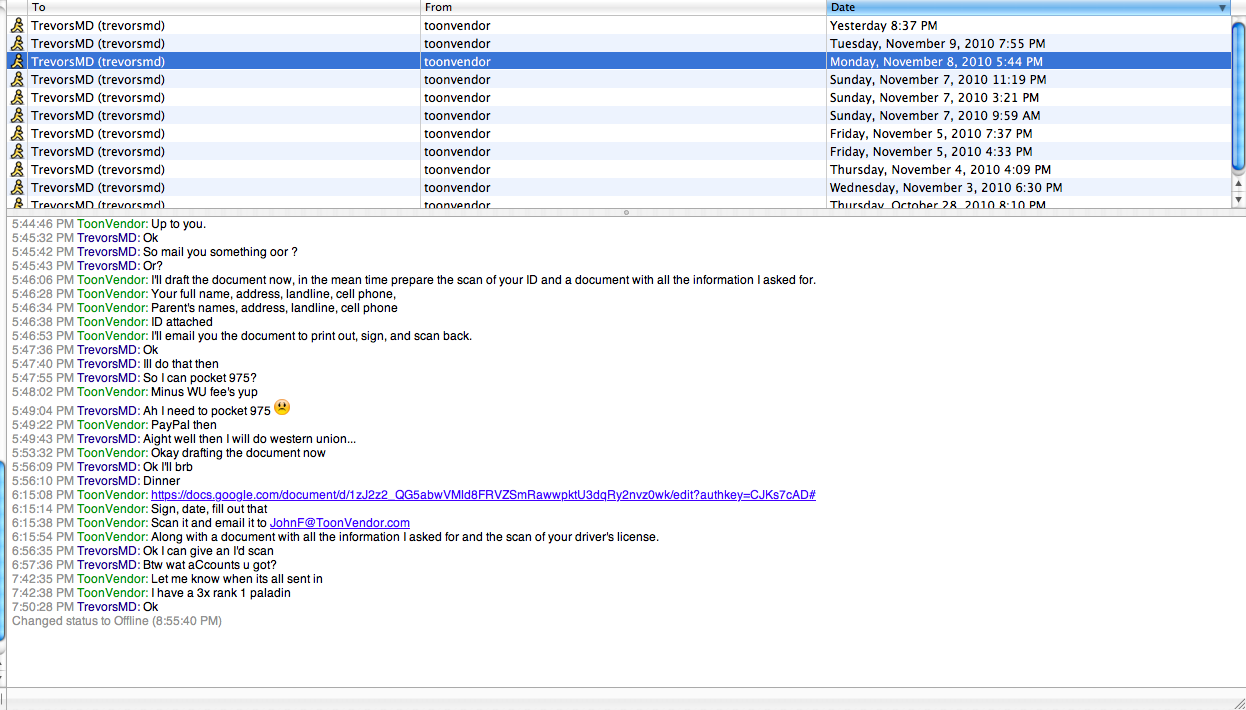The height and width of the screenshot is (710, 1246).
Task: Click the AIM icon on the Wednesday, November 3 row
Action: tap(17, 187)
